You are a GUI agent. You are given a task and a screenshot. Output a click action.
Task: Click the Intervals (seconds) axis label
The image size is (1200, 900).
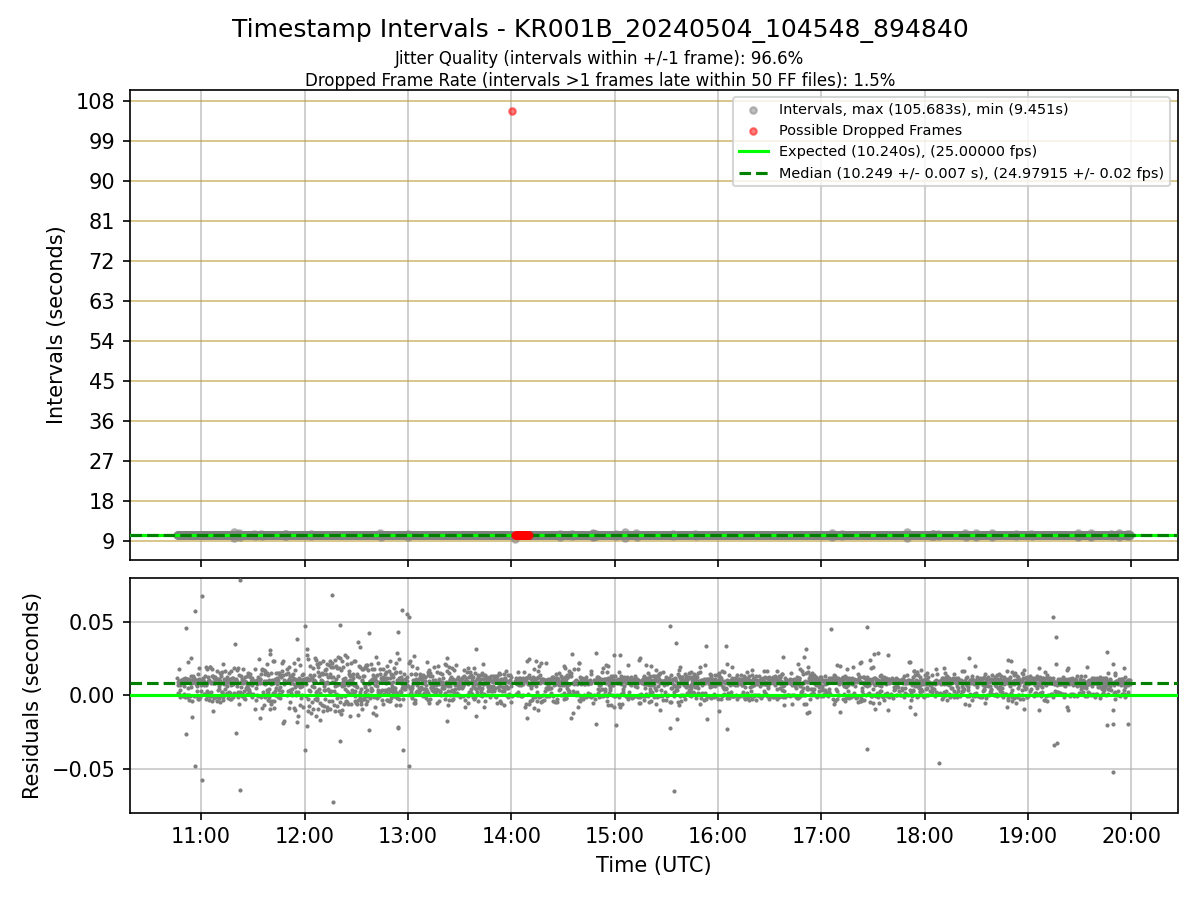coord(56,325)
